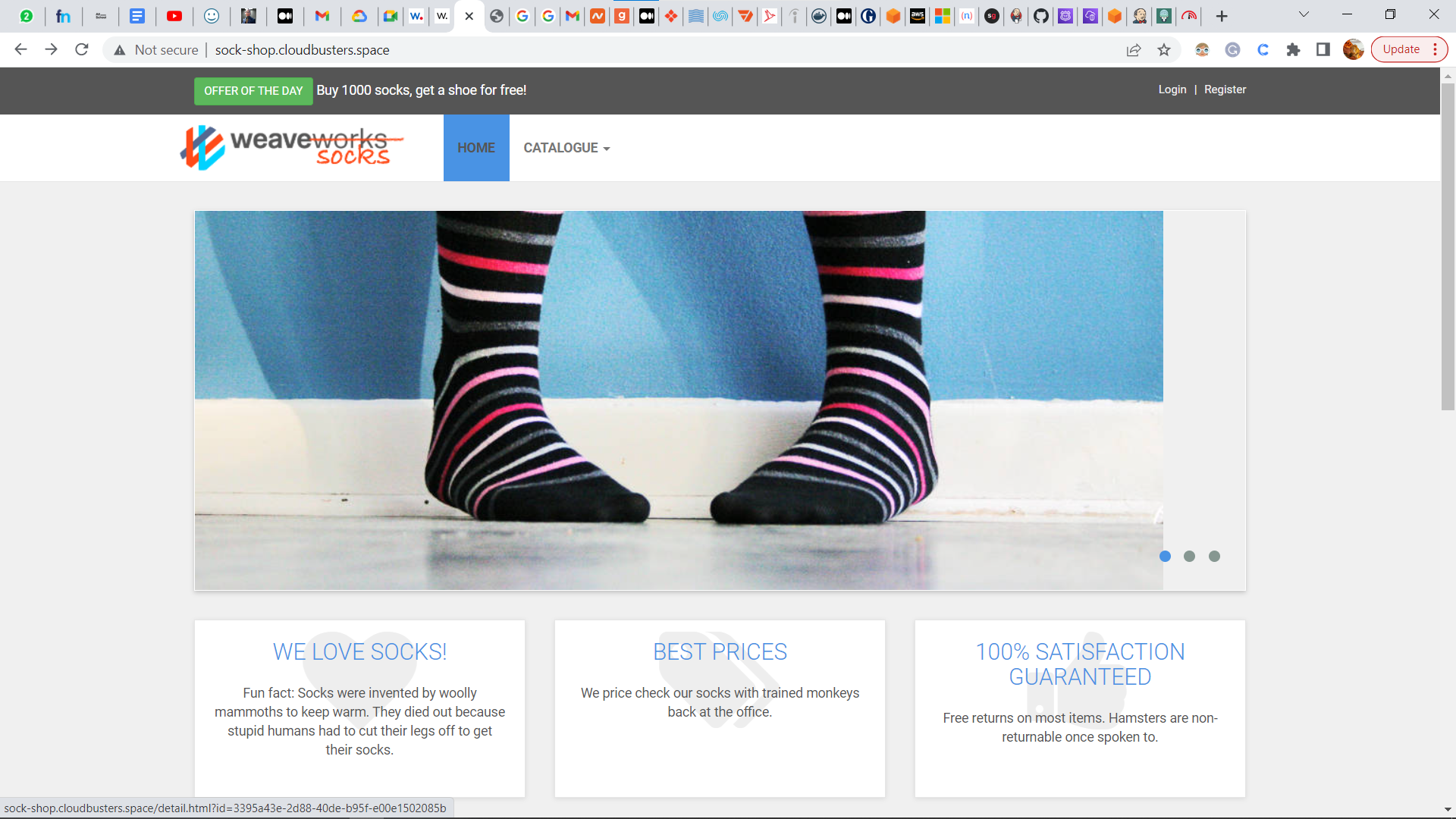Click the 100% SATISFACTION GUARANTEED heading

click(x=1080, y=664)
